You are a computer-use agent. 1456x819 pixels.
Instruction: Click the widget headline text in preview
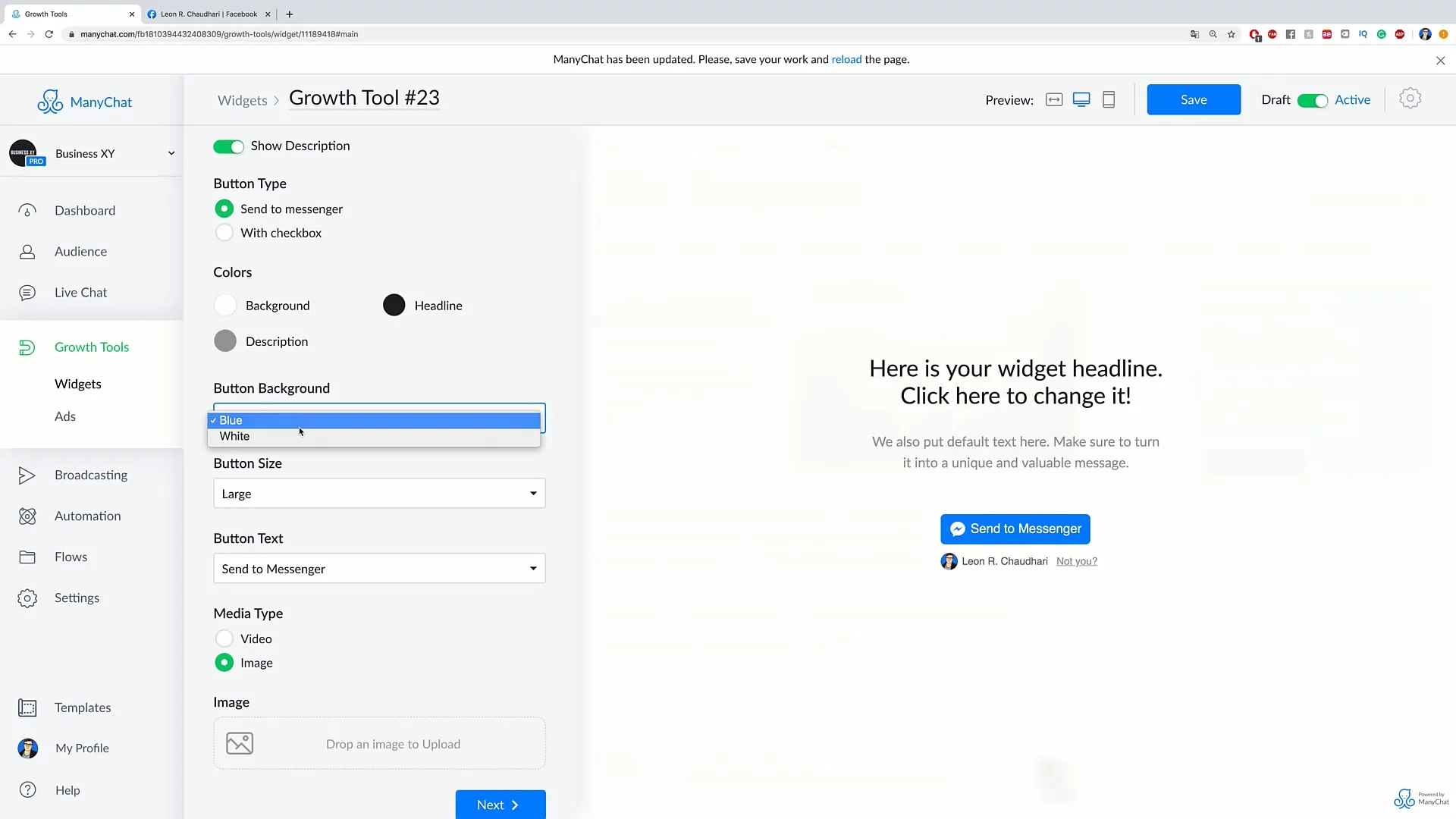tap(1015, 382)
